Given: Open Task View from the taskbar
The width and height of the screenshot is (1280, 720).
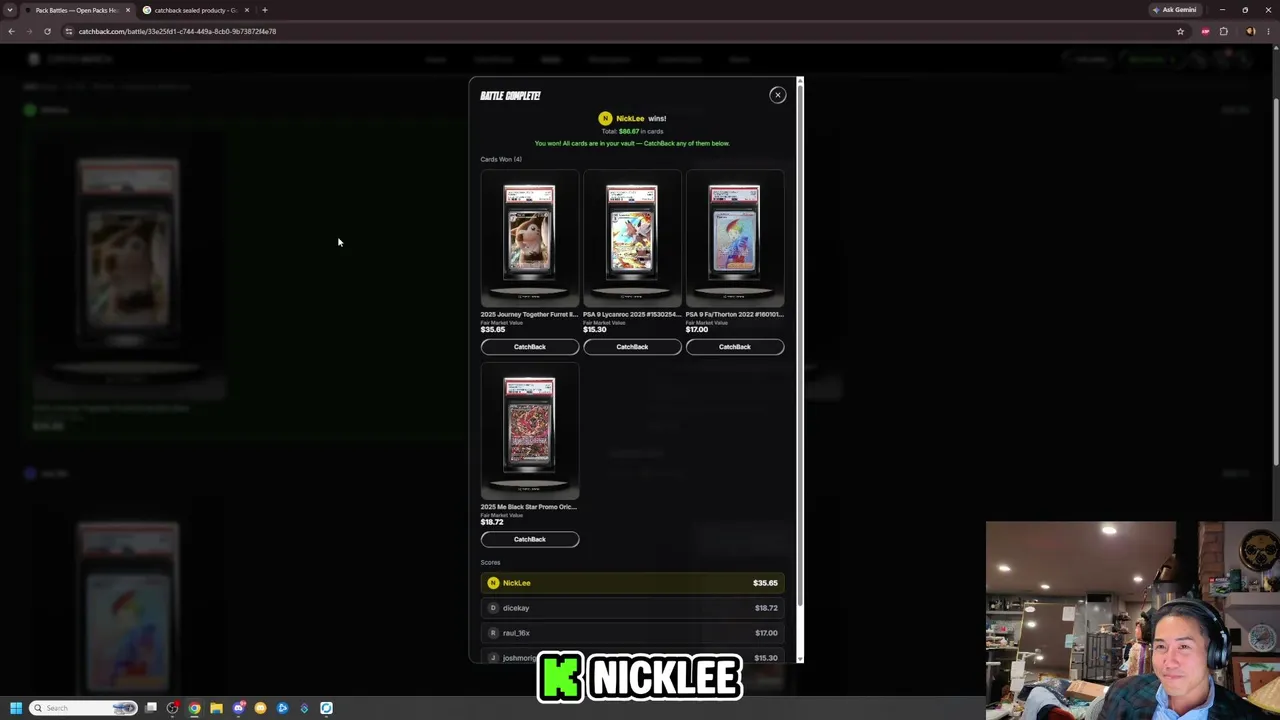Looking at the screenshot, I should pyautogui.click(x=151, y=708).
